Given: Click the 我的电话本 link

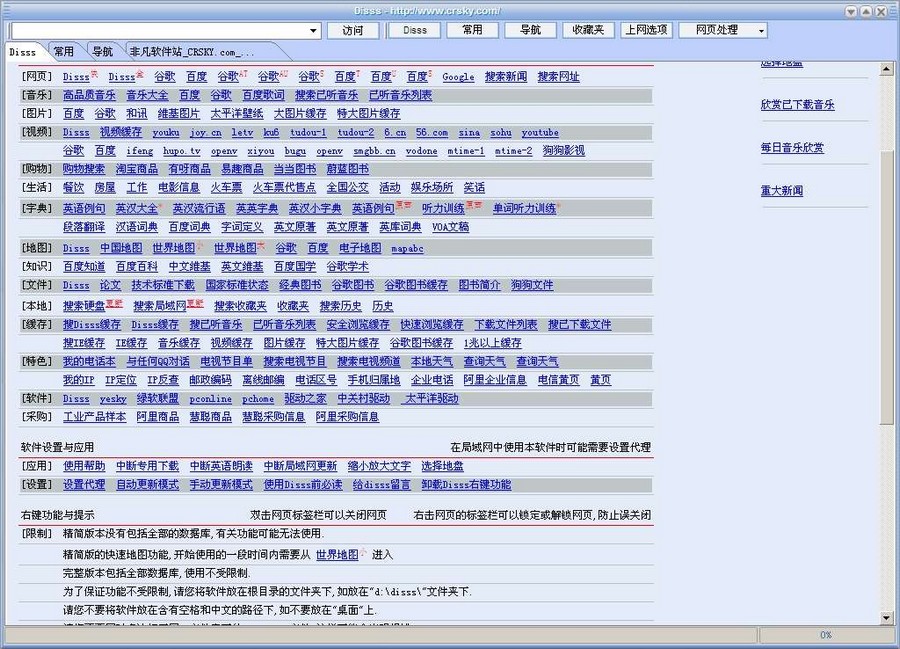Looking at the screenshot, I should tap(89, 362).
